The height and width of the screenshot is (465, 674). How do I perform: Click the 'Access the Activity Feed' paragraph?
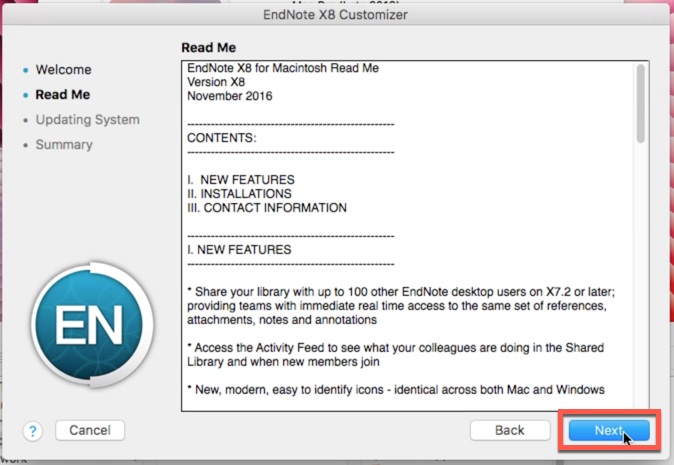395,355
